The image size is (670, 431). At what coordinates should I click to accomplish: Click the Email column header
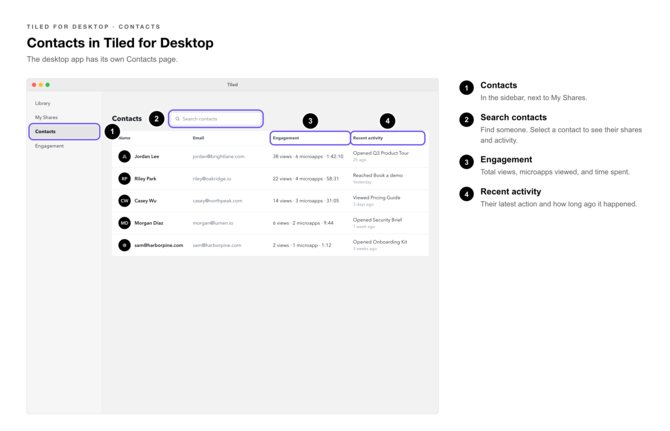tap(198, 138)
